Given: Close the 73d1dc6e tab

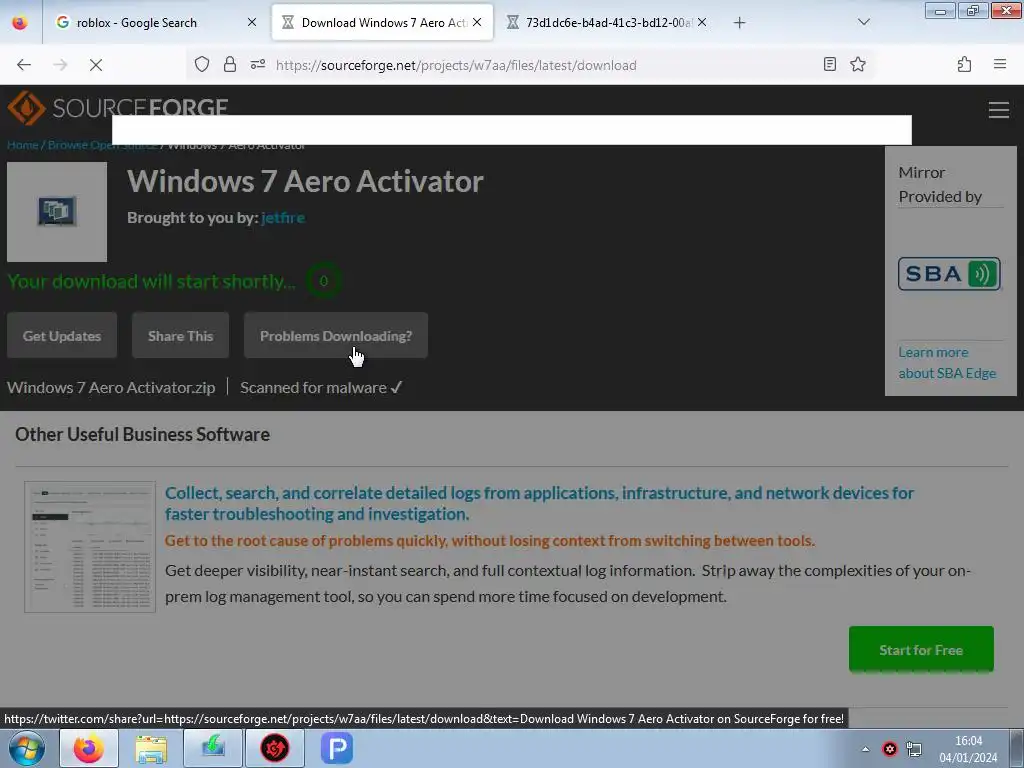Looking at the screenshot, I should pyautogui.click(x=701, y=22).
